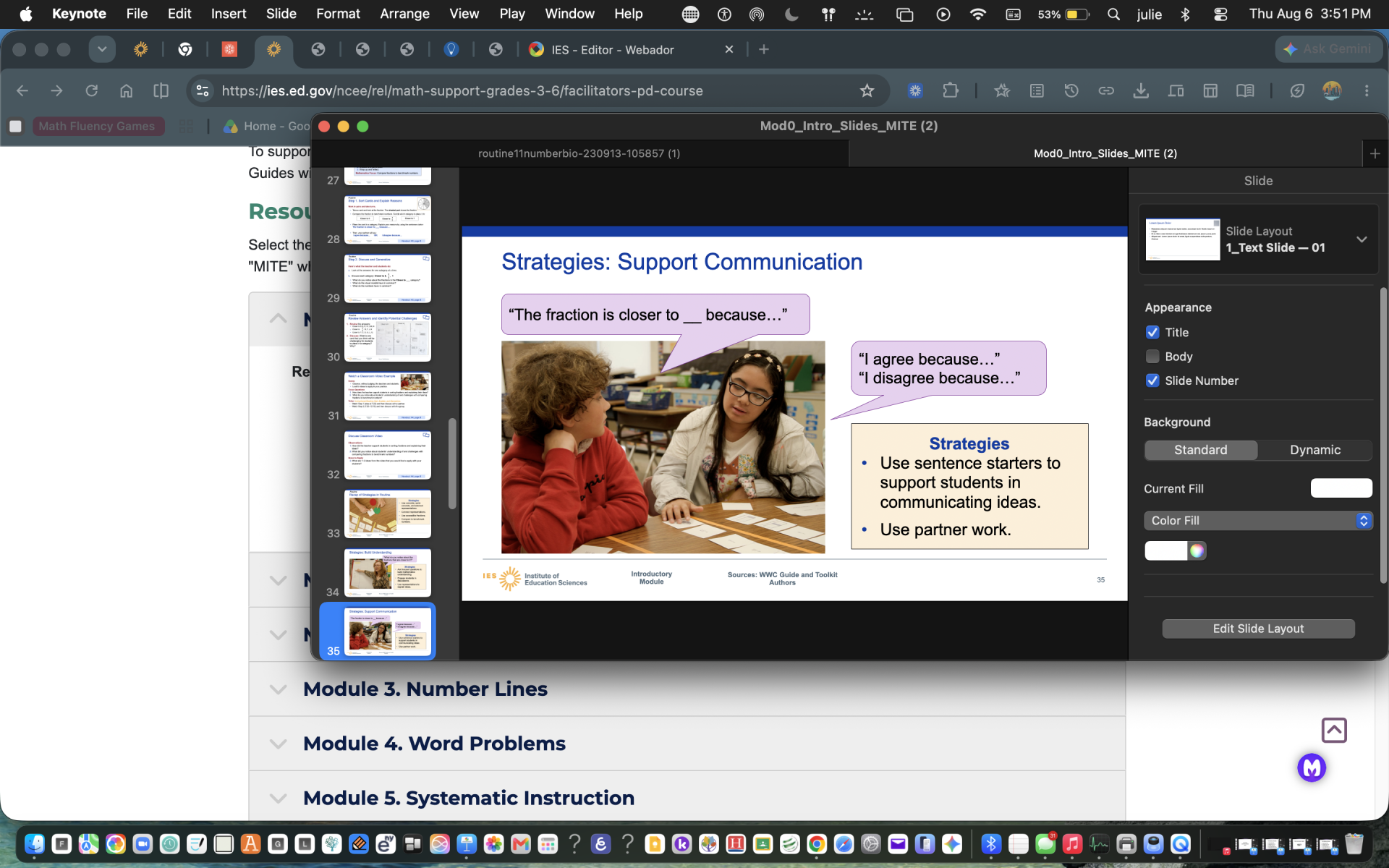Click the scroll-to-top arrow on the web page
The width and height of the screenshot is (1389, 868).
pyautogui.click(x=1334, y=730)
